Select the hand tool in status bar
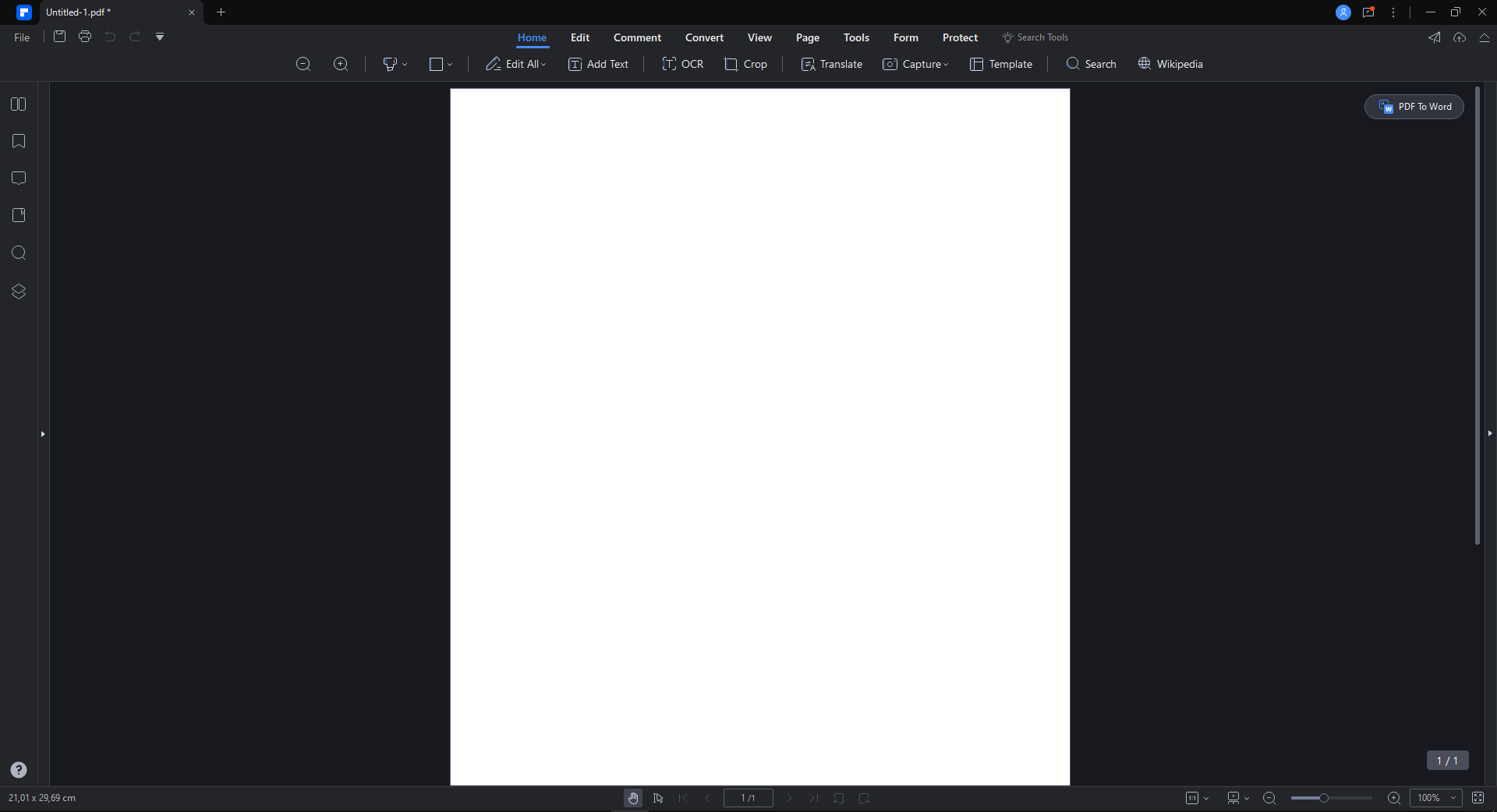 633,798
